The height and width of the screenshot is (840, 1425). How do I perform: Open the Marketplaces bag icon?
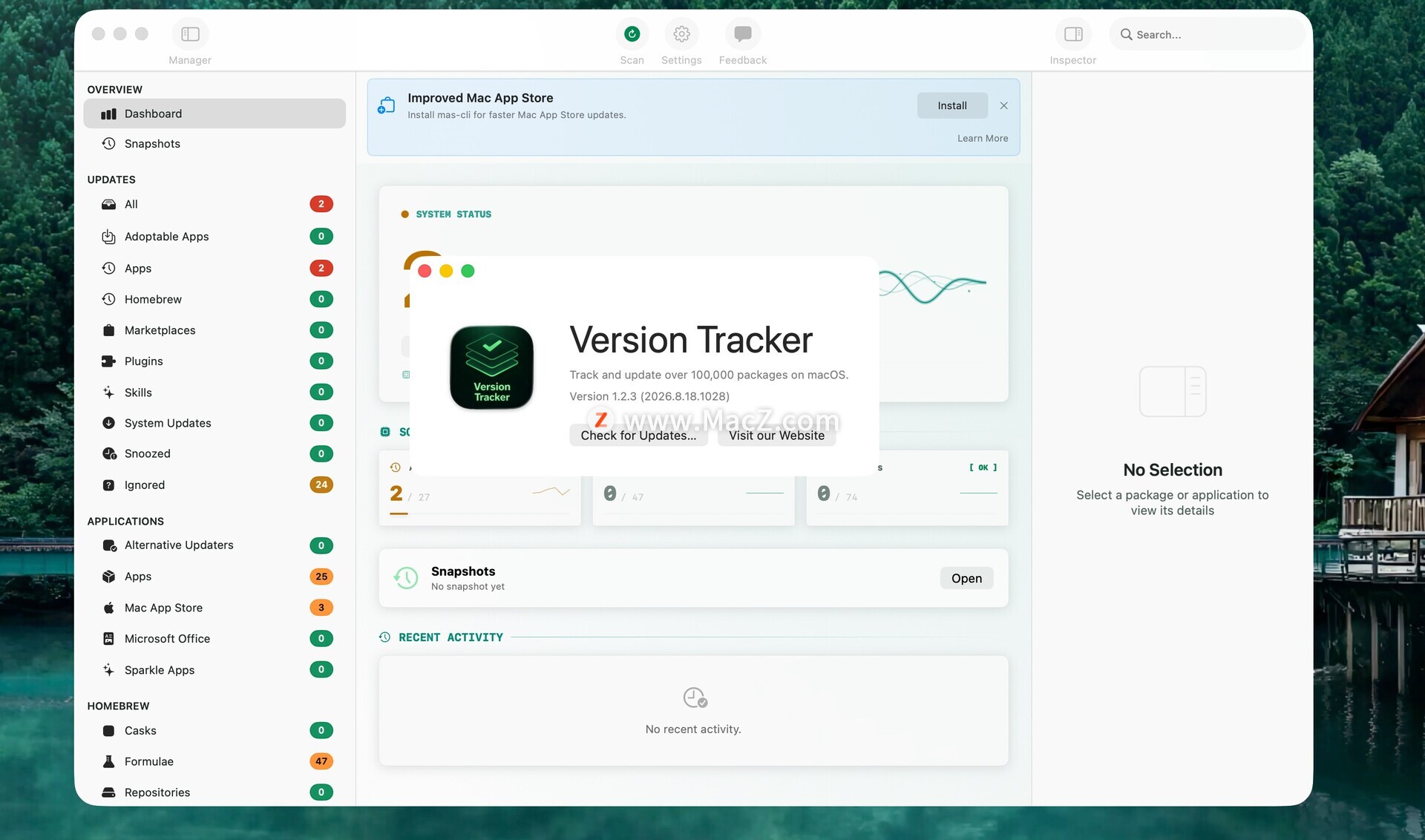click(108, 330)
